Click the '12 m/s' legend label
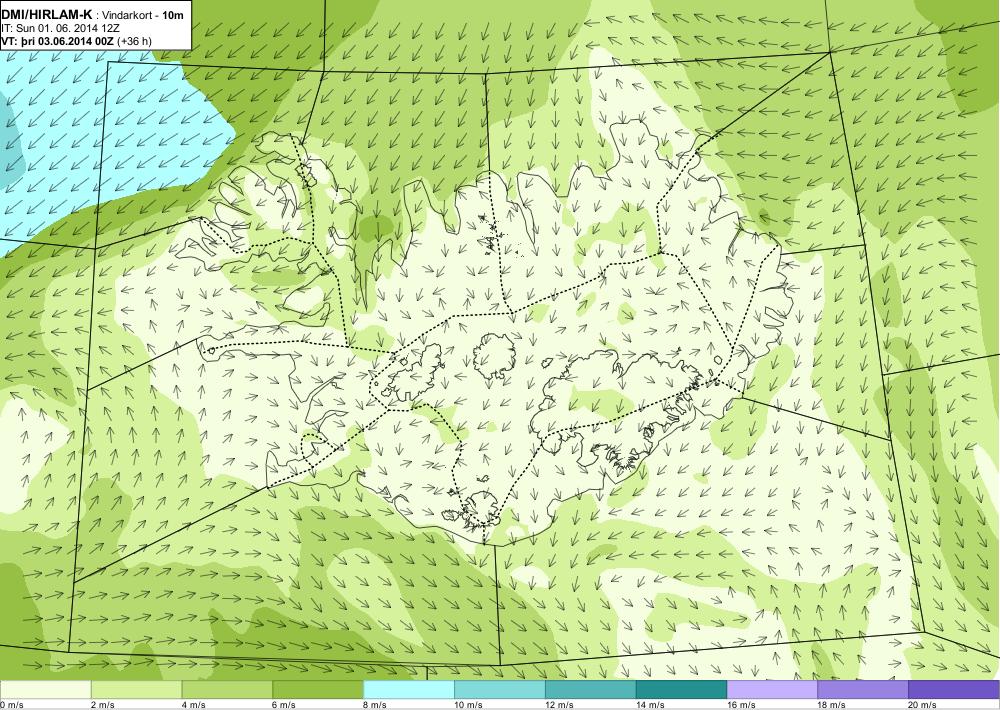 pos(560,705)
